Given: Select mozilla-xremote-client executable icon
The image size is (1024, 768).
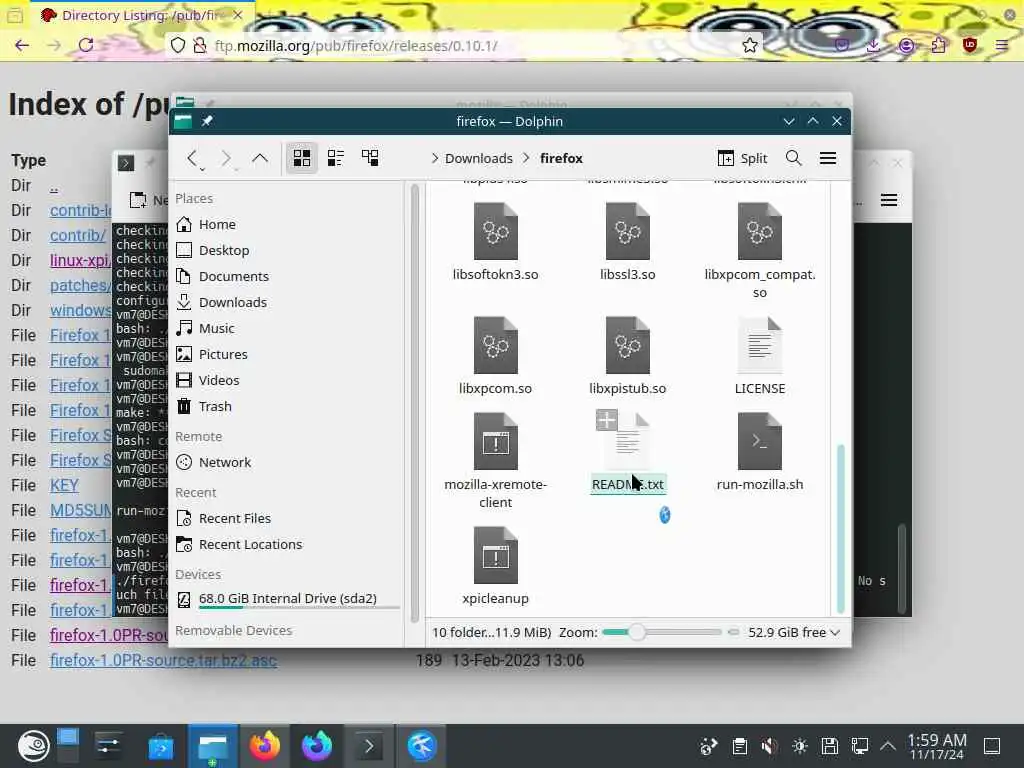Looking at the screenshot, I should tap(496, 441).
